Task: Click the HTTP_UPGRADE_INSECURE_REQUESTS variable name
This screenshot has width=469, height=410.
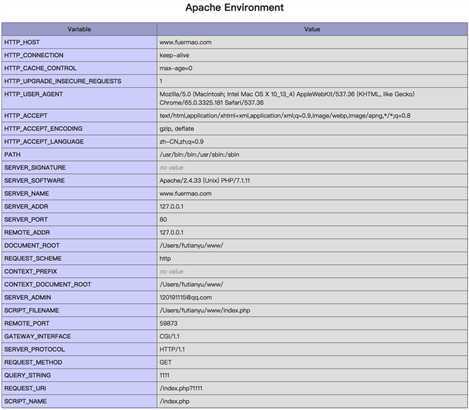Action: pyautogui.click(x=63, y=81)
